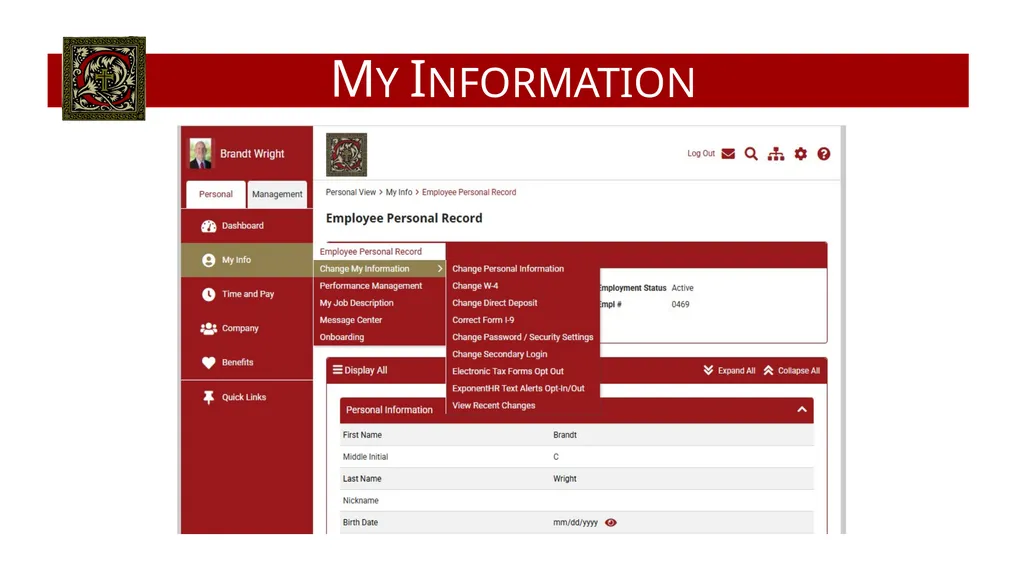Open the org chart icon

(776, 154)
